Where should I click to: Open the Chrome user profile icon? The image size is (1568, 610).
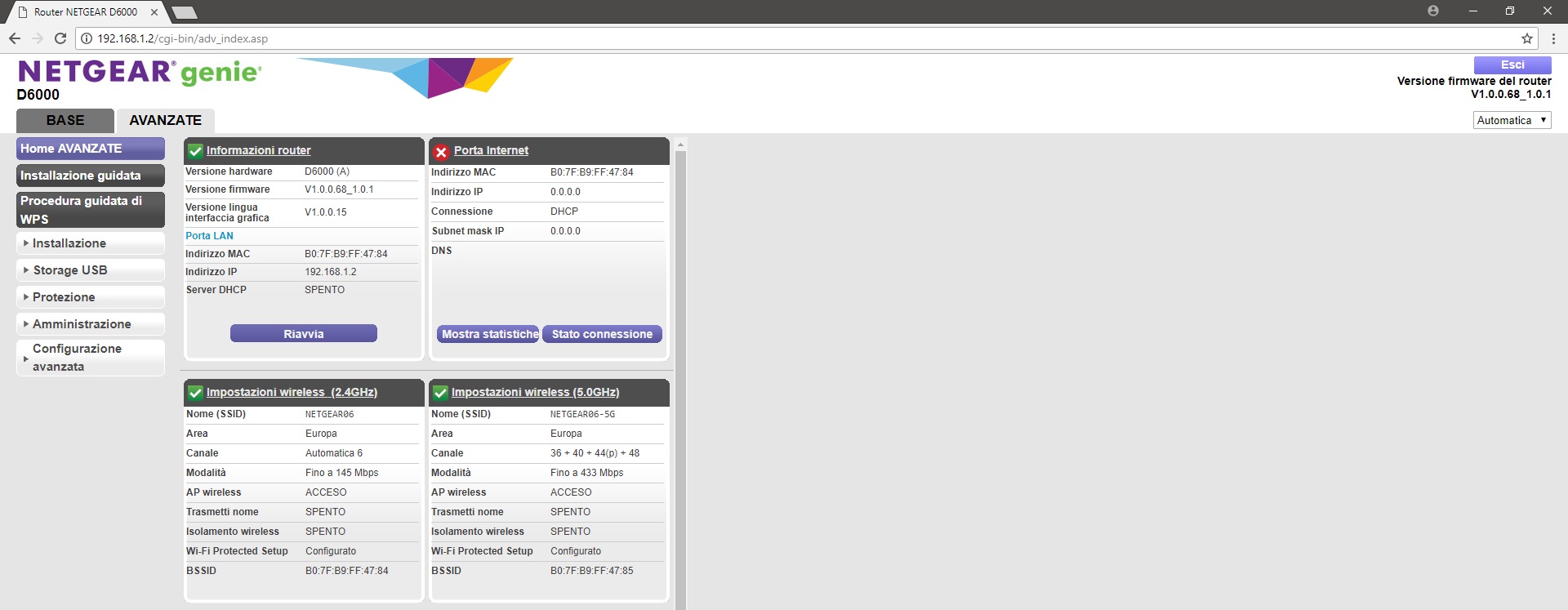(x=1432, y=11)
